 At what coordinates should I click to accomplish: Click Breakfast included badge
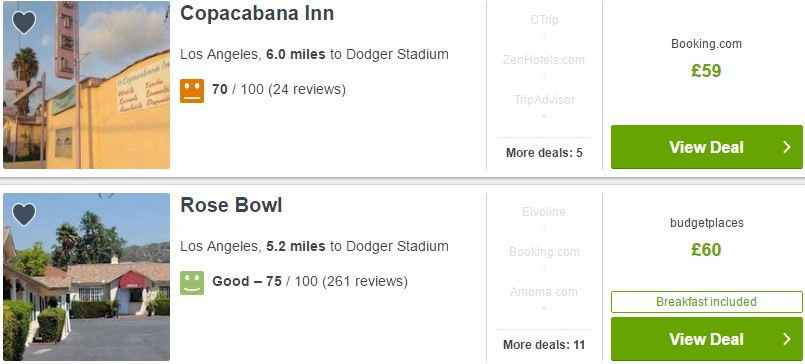pyautogui.click(x=706, y=302)
